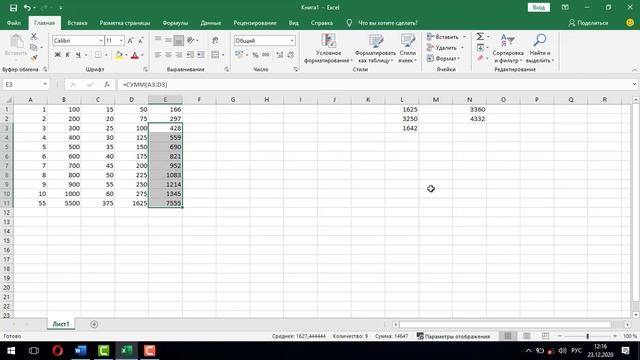Open Найти и выделить menu
Image resolution: width=640 pixels, height=360 pixels.
(x=540, y=49)
